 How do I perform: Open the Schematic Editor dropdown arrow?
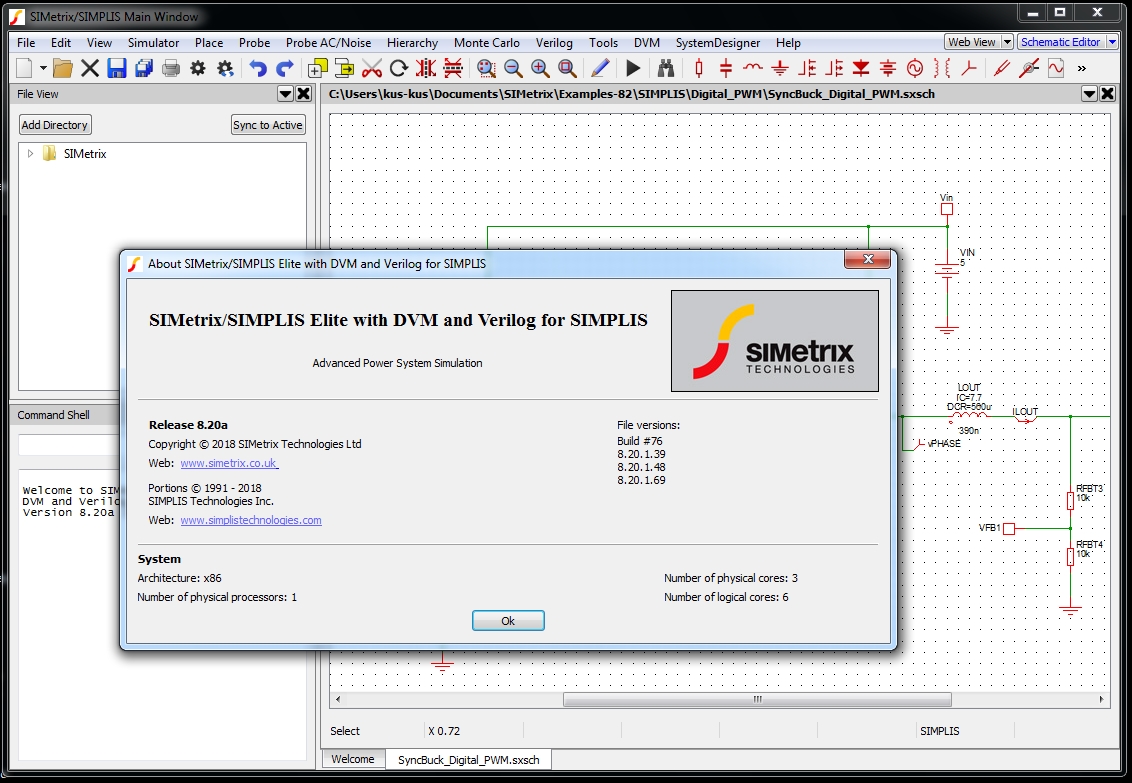[1112, 42]
